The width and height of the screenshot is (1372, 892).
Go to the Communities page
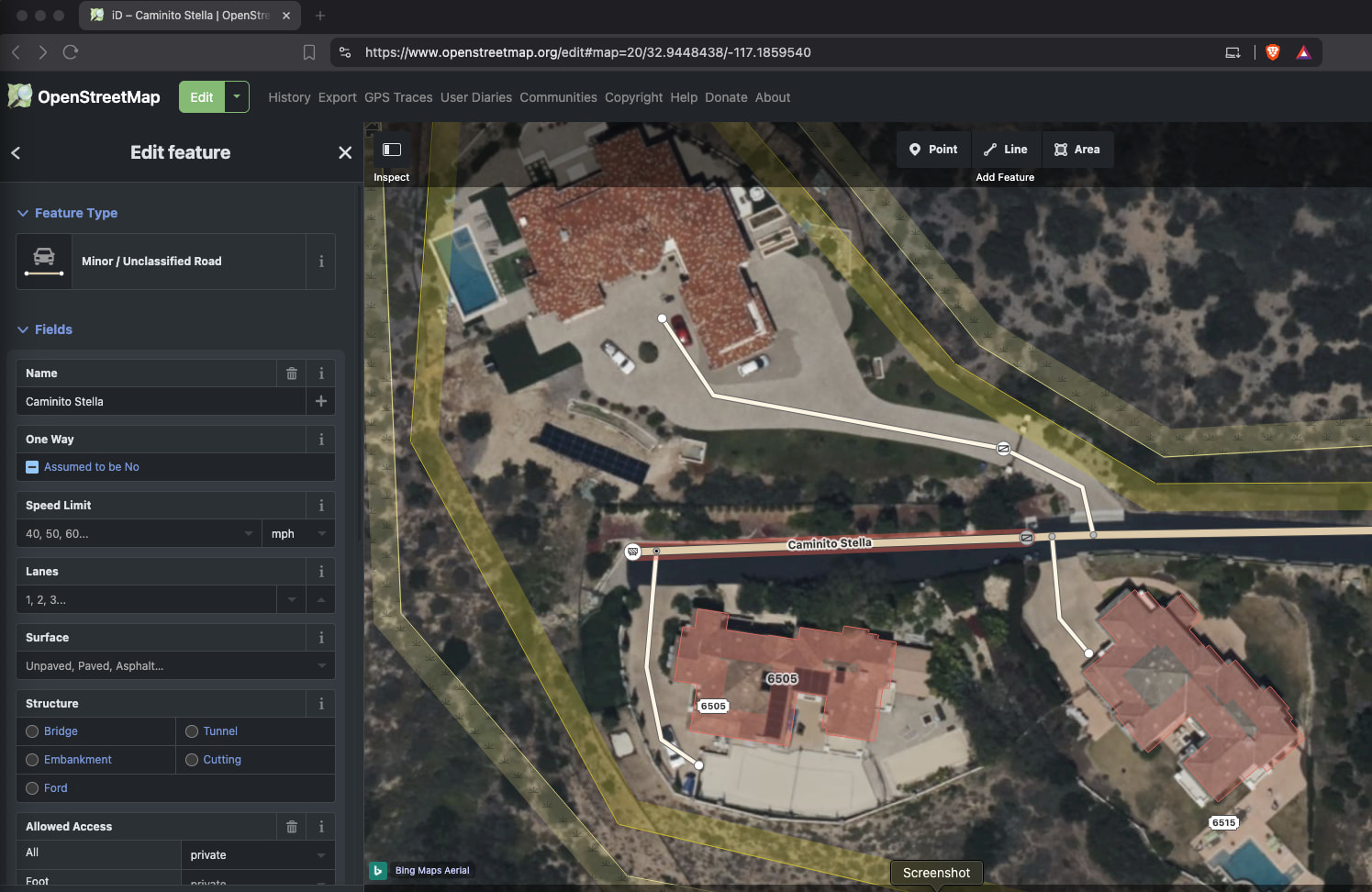(x=558, y=97)
